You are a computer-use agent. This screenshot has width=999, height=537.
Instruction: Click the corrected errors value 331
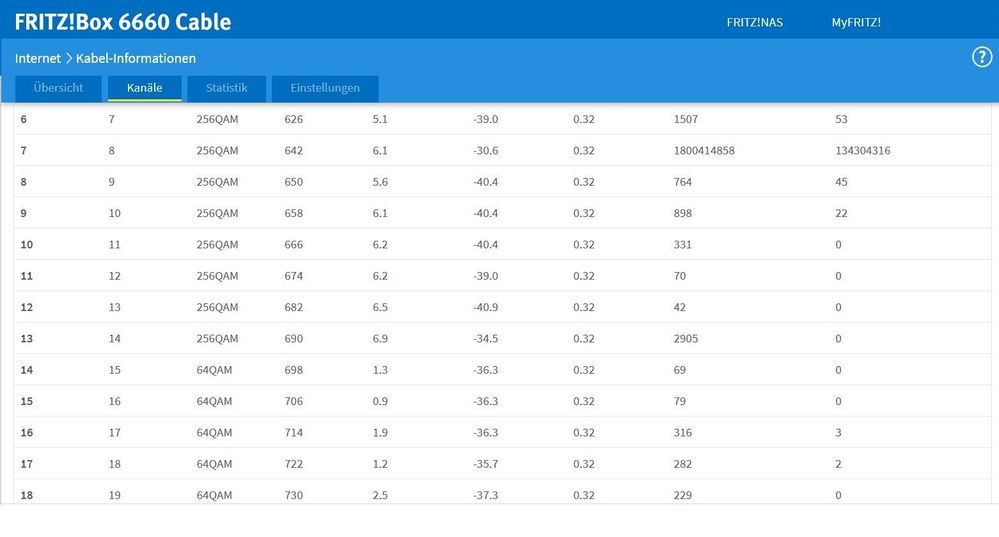pyautogui.click(x=682, y=245)
